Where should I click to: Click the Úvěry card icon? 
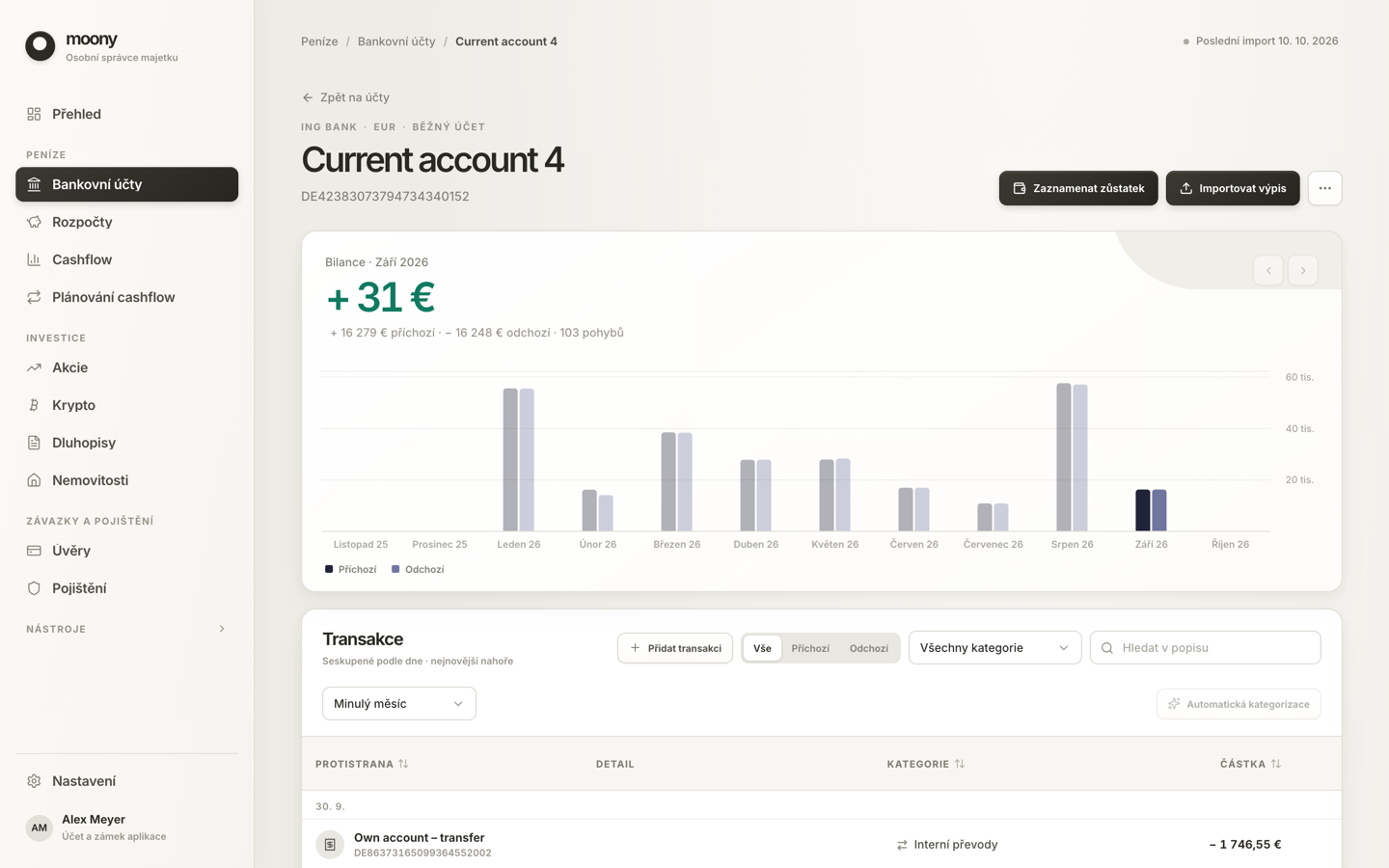34,551
